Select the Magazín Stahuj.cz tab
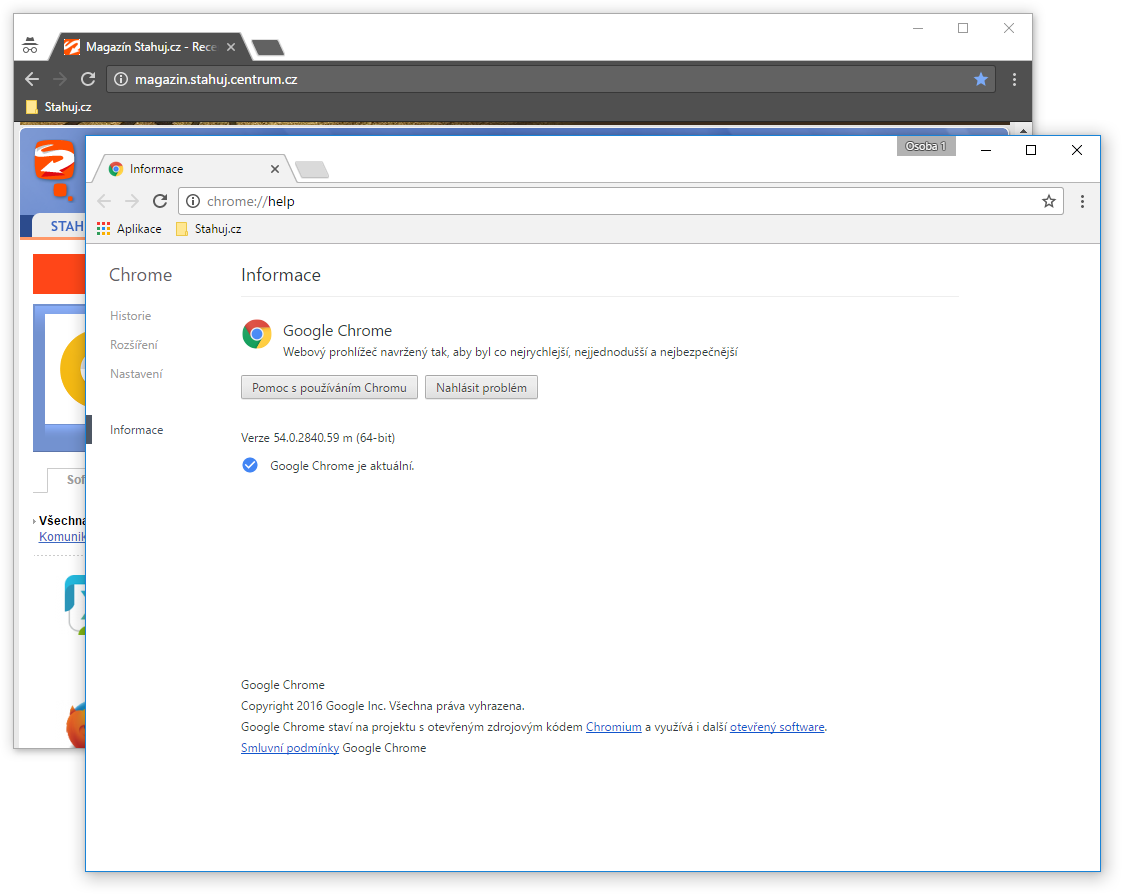This screenshot has width=1122, height=894. 149,47
